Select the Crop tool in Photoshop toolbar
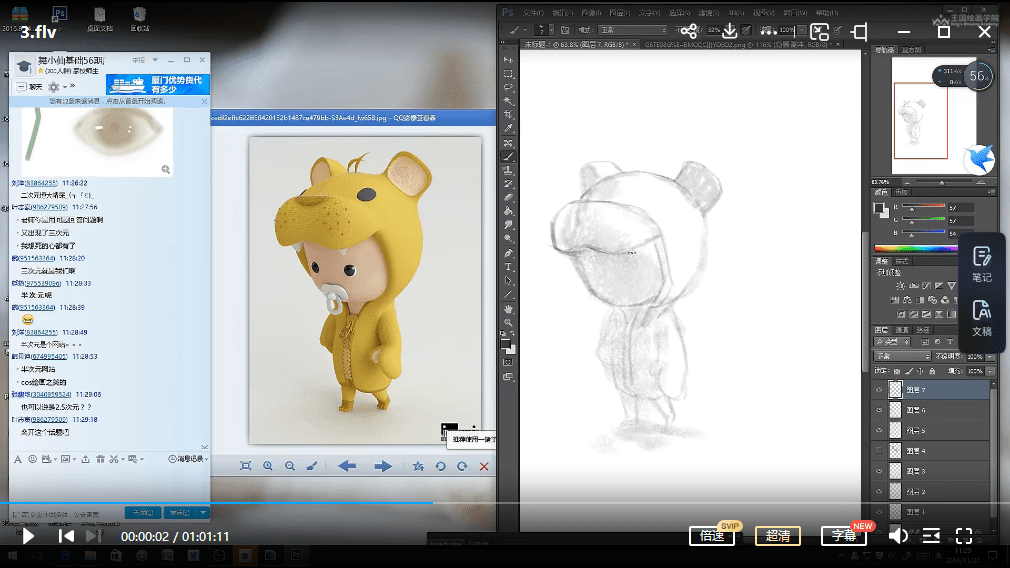The height and width of the screenshot is (568, 1010). tap(508, 115)
